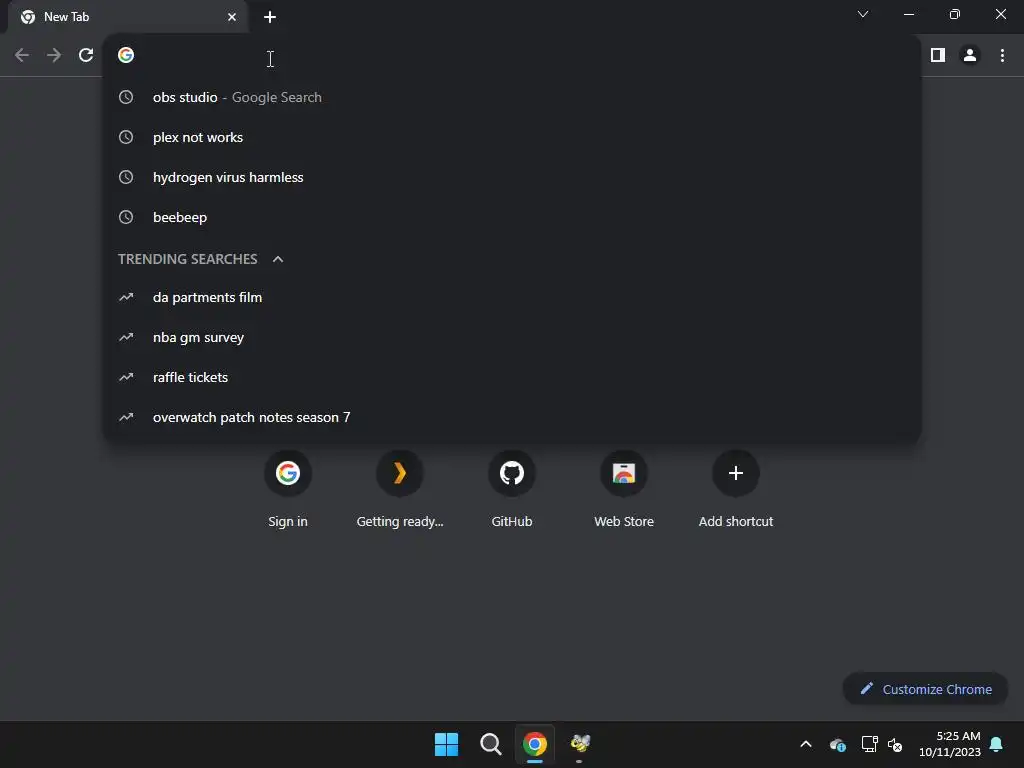Open the Web Store shortcut
The image size is (1024, 768).
(x=624, y=488)
